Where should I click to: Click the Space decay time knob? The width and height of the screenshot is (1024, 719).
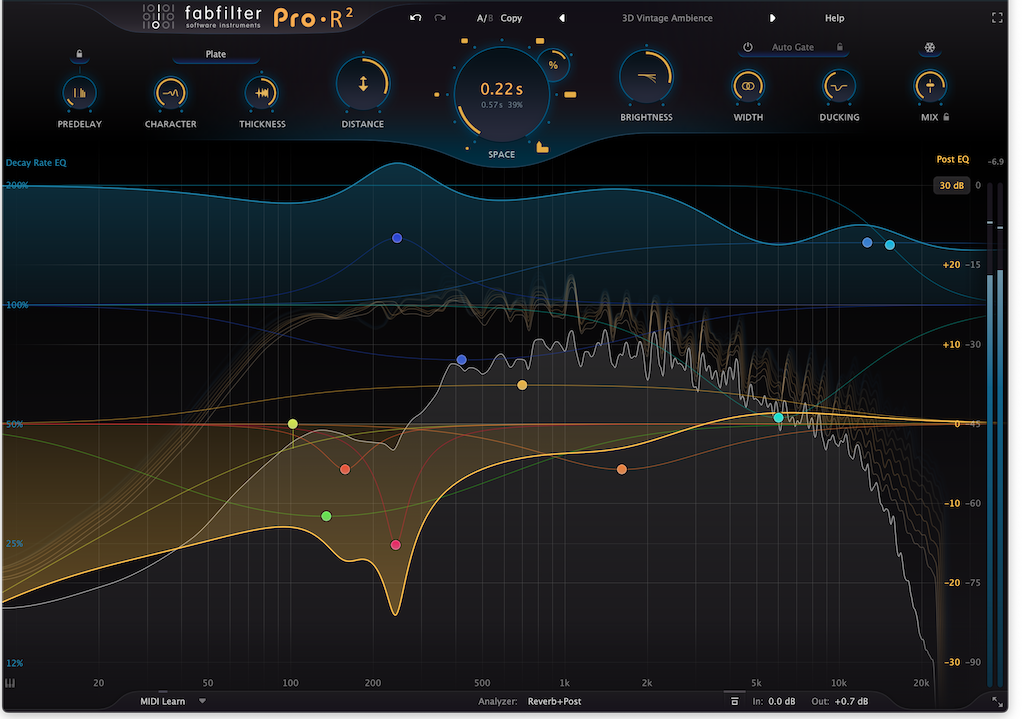502,95
